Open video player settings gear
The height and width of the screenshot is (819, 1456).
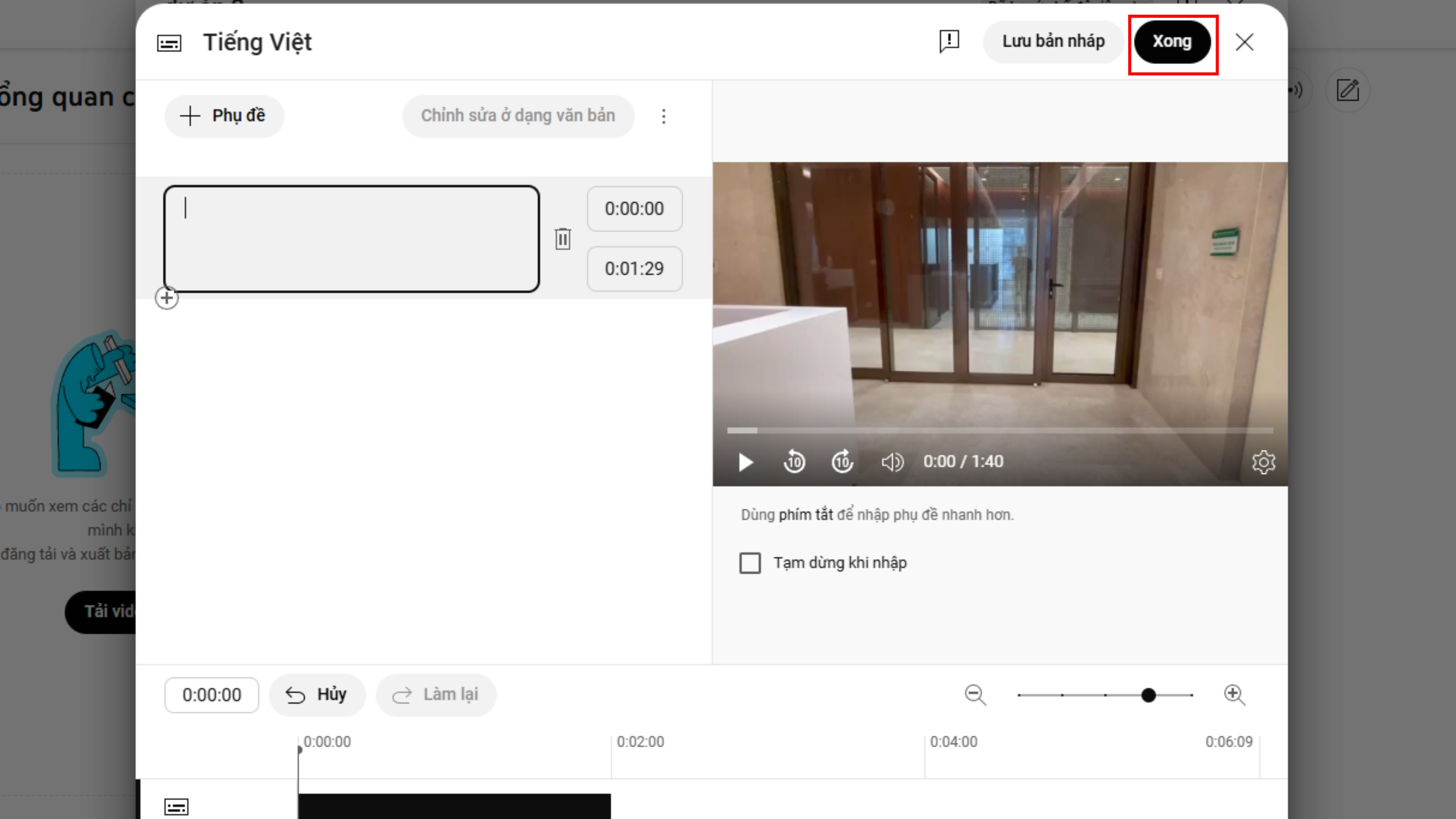(x=1263, y=462)
